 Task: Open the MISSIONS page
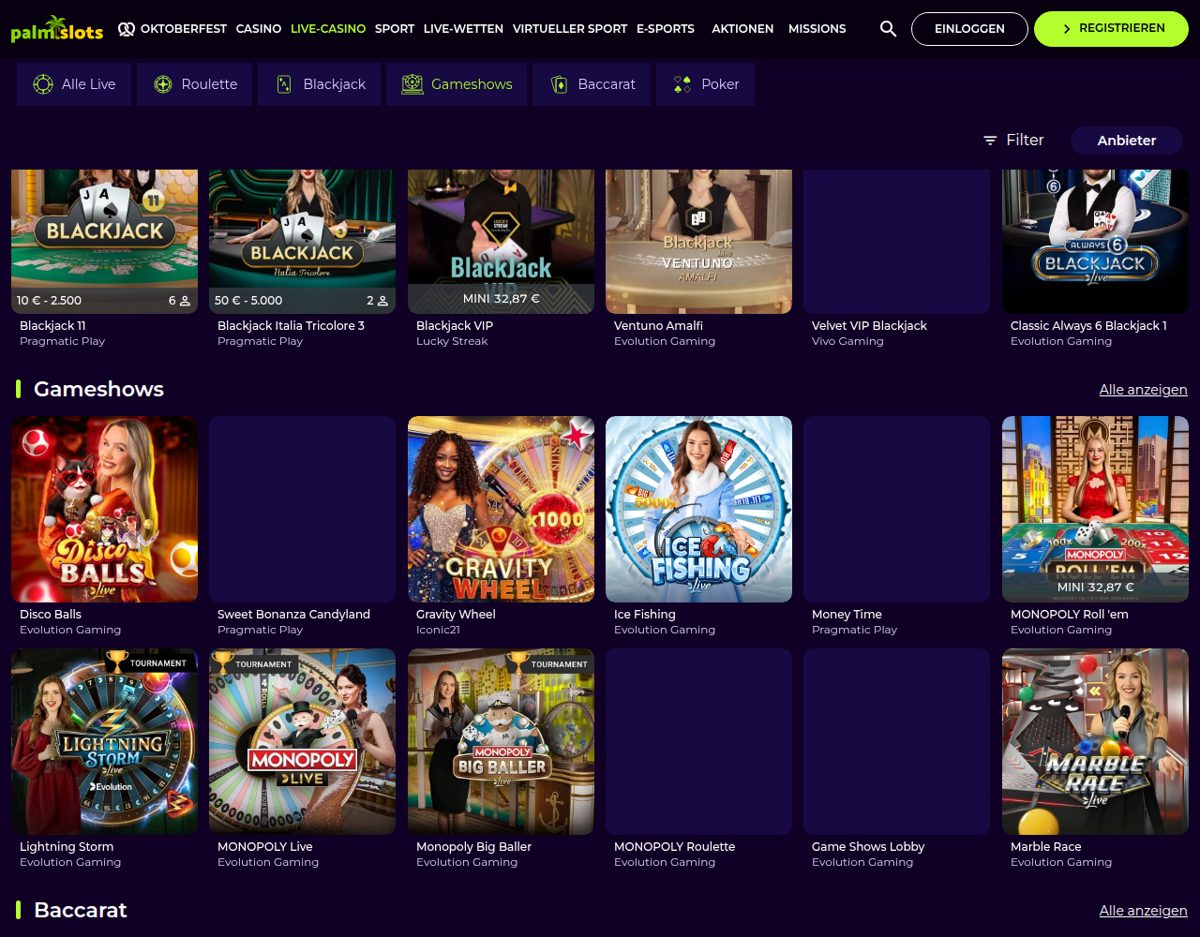click(x=817, y=29)
